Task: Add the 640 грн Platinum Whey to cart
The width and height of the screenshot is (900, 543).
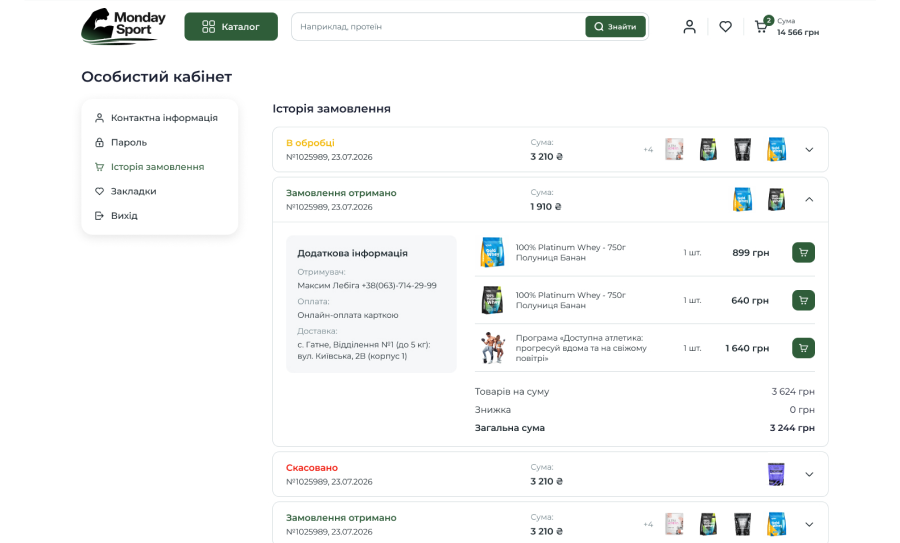Action: [804, 300]
